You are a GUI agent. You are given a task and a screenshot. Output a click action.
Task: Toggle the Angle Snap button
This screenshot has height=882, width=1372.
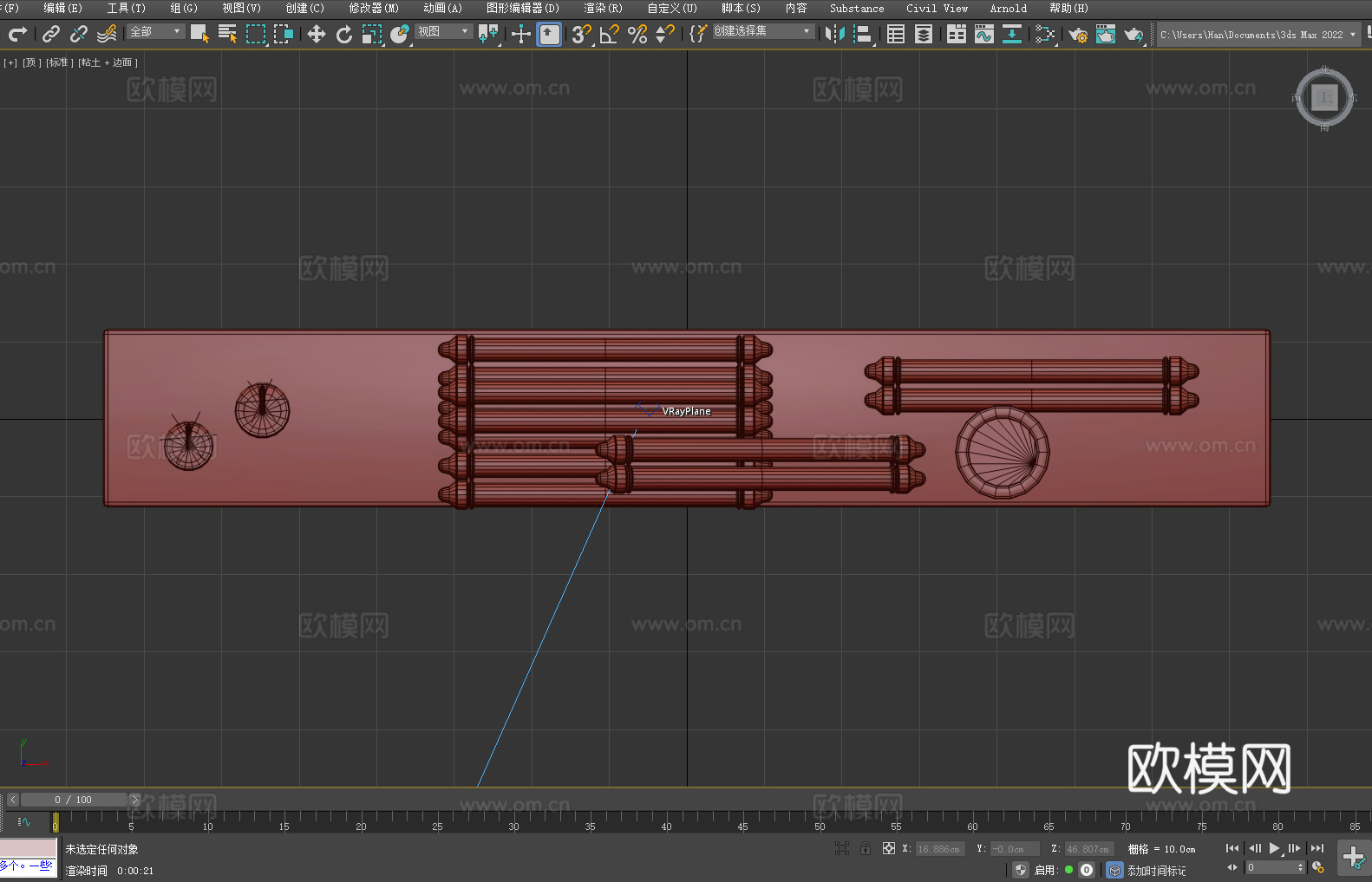point(610,34)
